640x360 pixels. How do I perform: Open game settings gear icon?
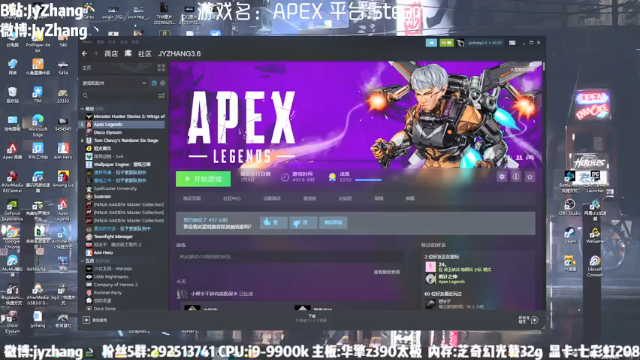502,177
